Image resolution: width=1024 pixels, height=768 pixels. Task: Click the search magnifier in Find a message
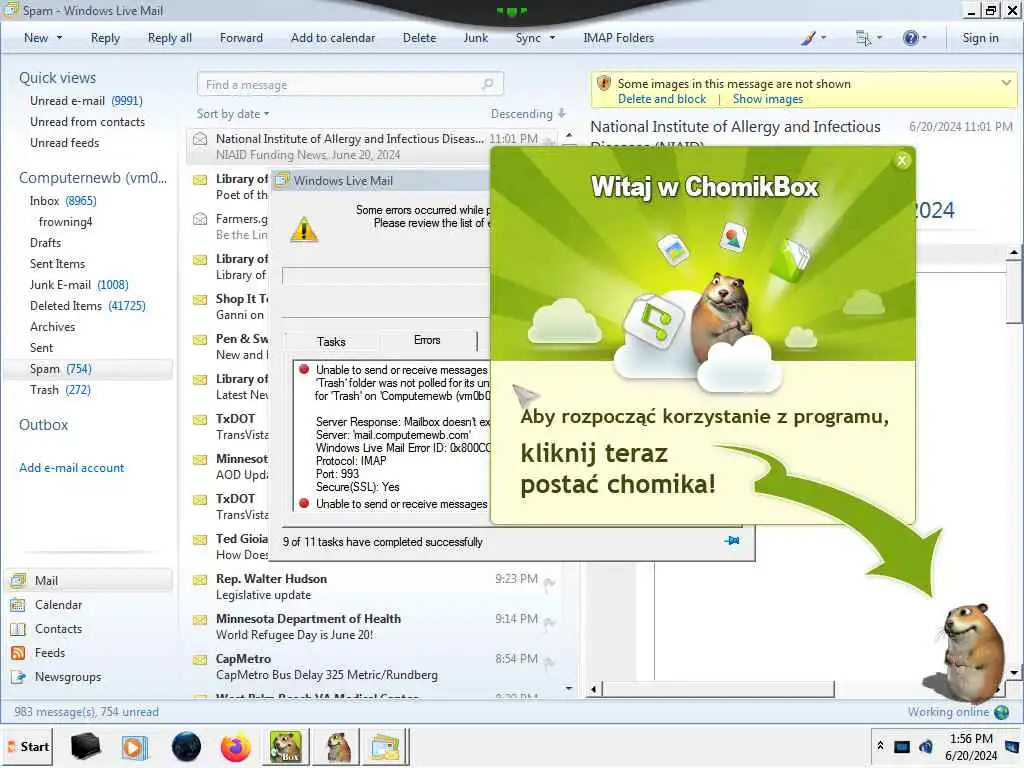point(487,84)
